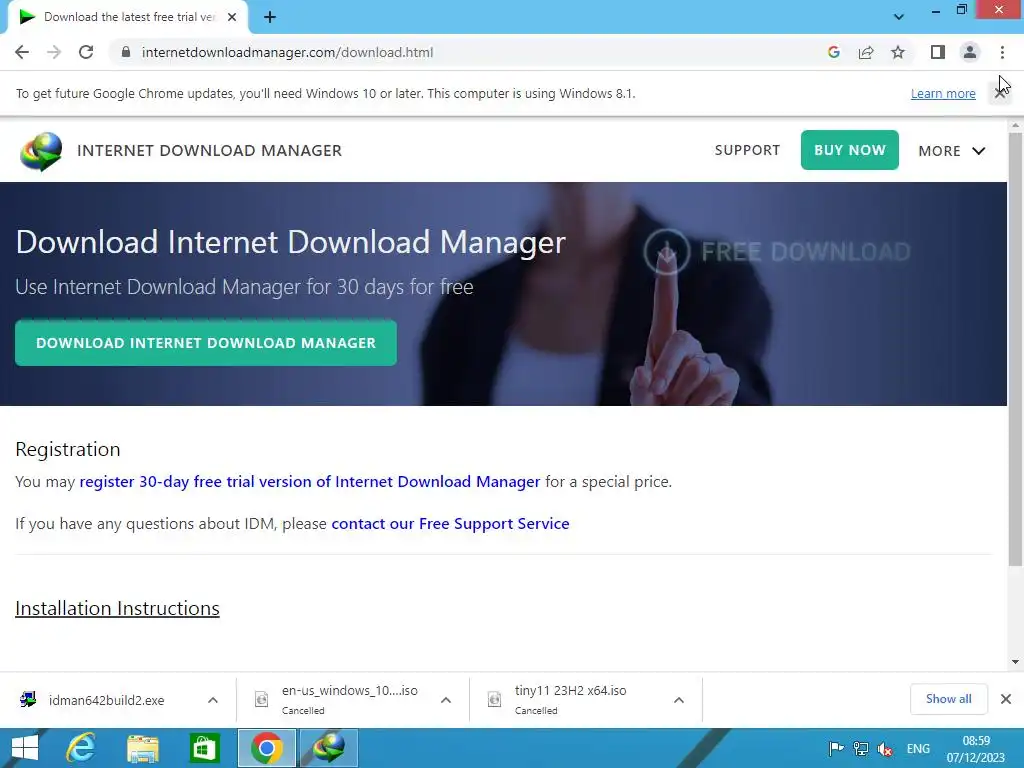This screenshot has width=1024, height=768.
Task: Open Windows Store from taskbar
Action: point(204,748)
